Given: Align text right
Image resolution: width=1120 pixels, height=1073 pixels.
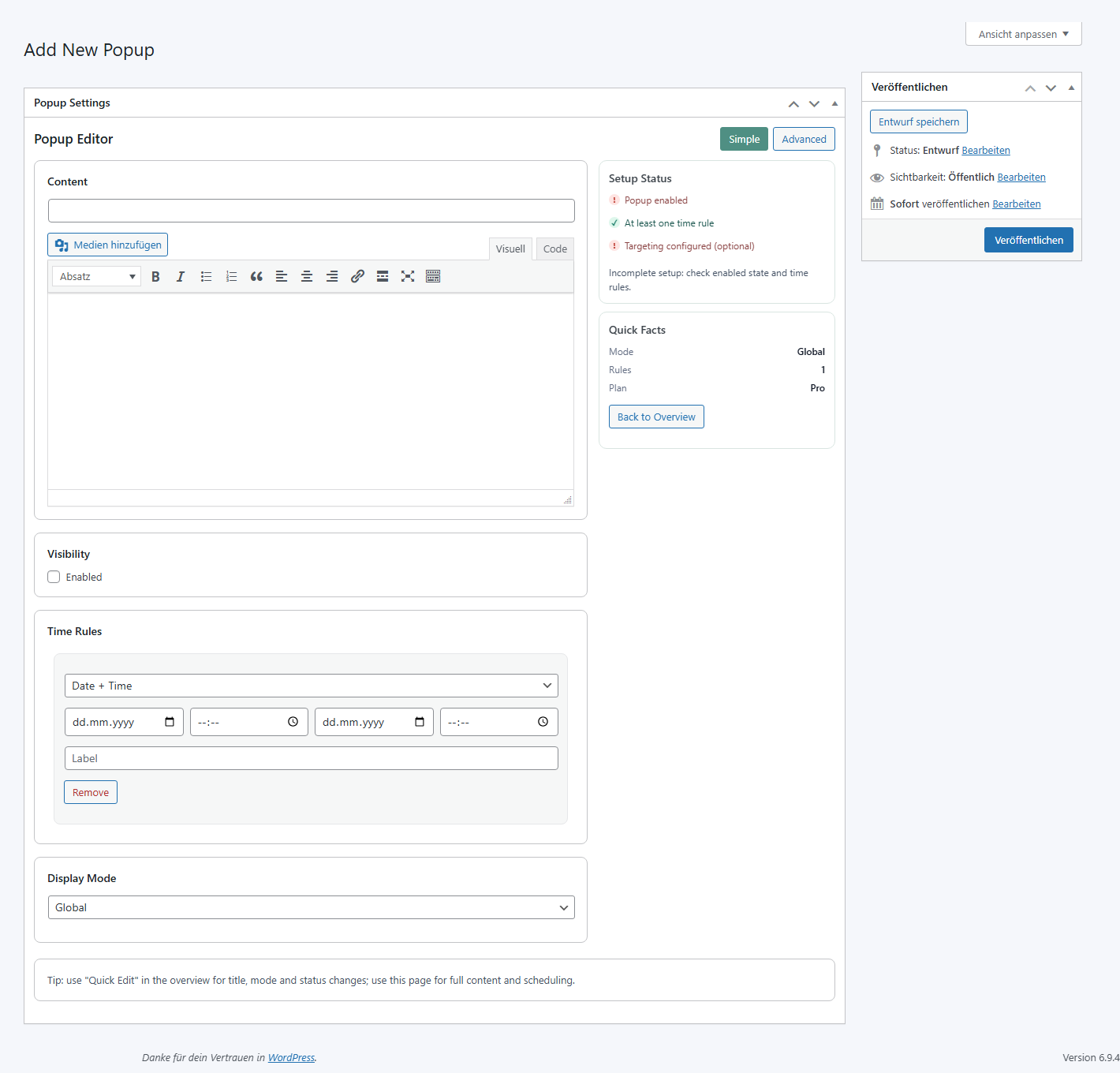Looking at the screenshot, I should (332, 276).
